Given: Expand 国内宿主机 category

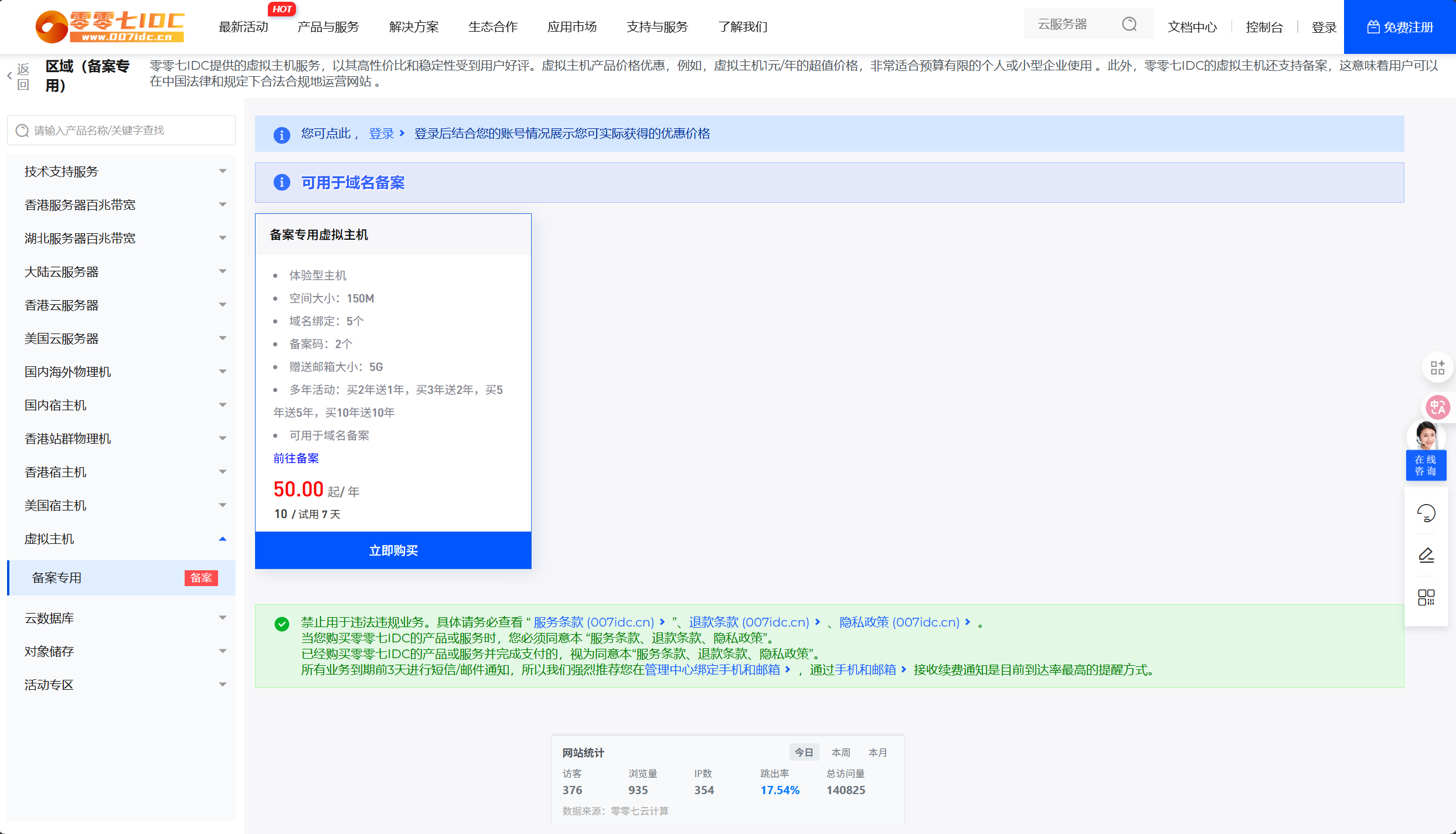Looking at the screenshot, I should coord(121,405).
